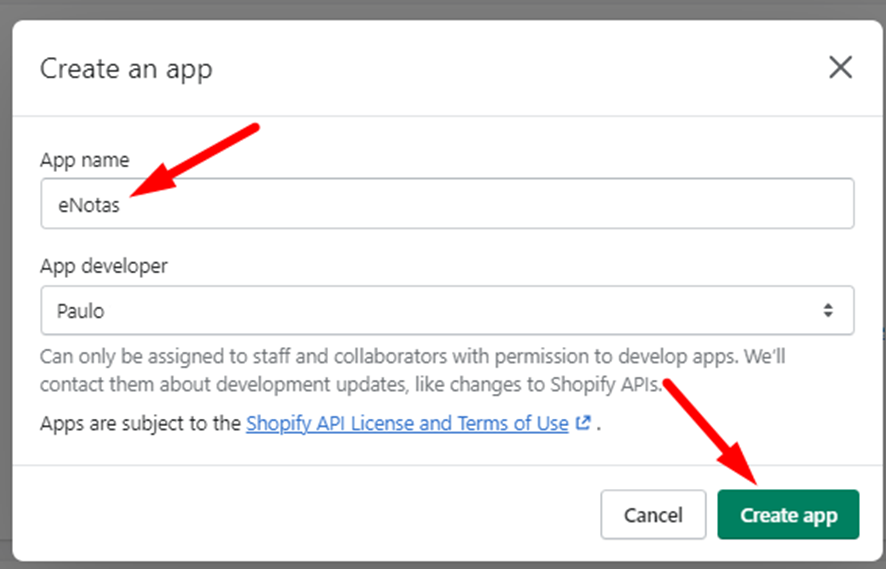Click the 'Can only be assigned to staff' help text
Image resolution: width=886 pixels, height=569 pixels.
[412, 371]
